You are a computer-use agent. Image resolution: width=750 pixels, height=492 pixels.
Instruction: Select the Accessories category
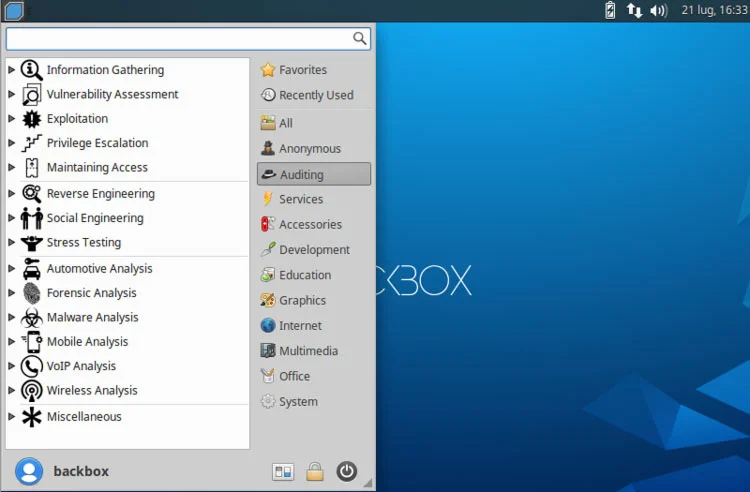[314, 224]
